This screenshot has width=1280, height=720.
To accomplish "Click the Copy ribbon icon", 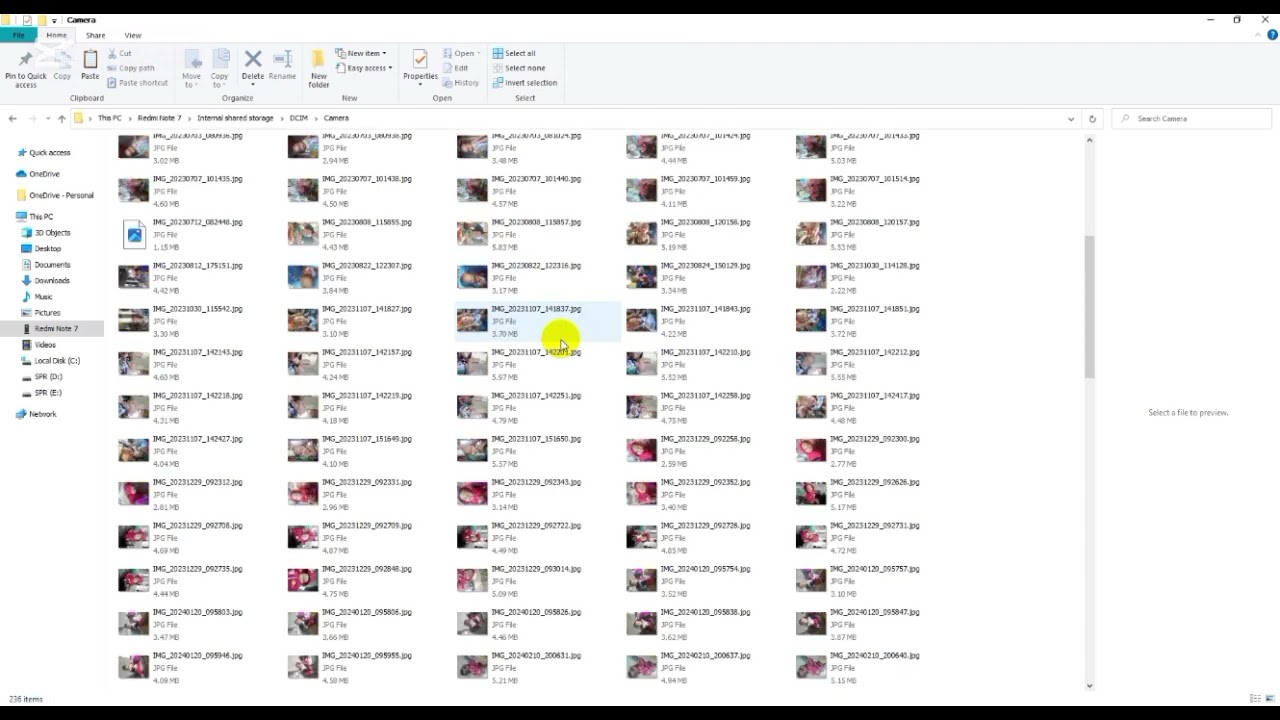I will 62,66.
